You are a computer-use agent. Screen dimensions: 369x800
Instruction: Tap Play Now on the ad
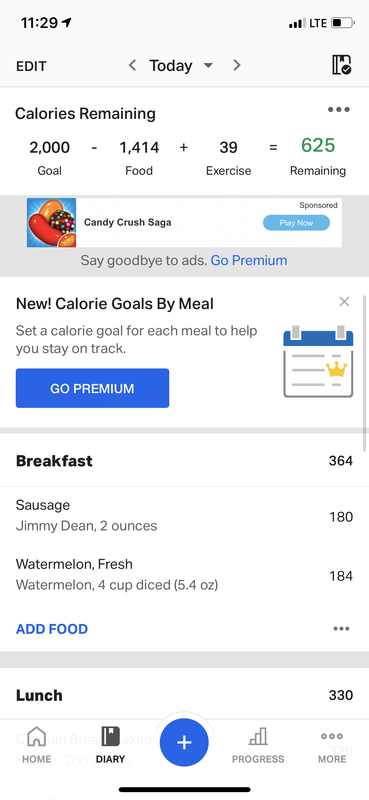click(297, 223)
